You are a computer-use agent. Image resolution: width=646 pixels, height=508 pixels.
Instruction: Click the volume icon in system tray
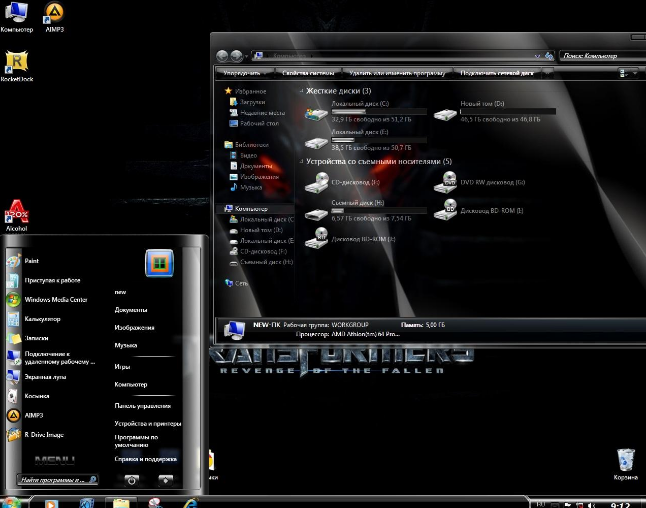591,505
